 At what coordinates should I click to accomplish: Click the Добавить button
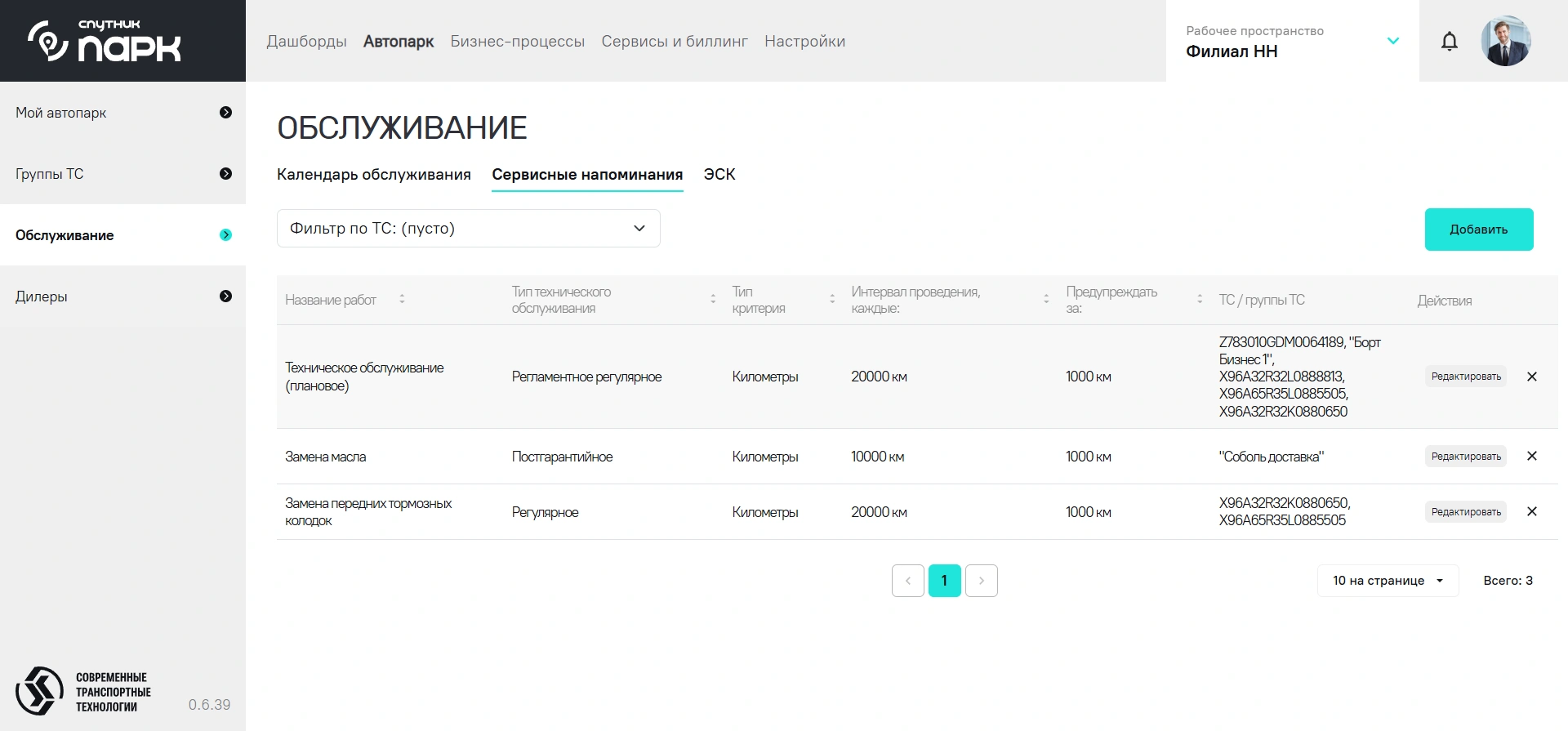[1478, 230]
